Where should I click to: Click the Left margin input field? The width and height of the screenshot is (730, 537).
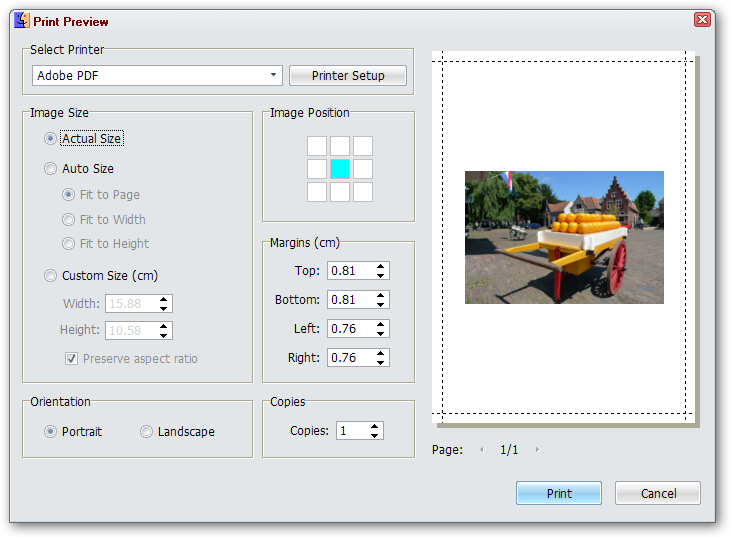tap(350, 329)
